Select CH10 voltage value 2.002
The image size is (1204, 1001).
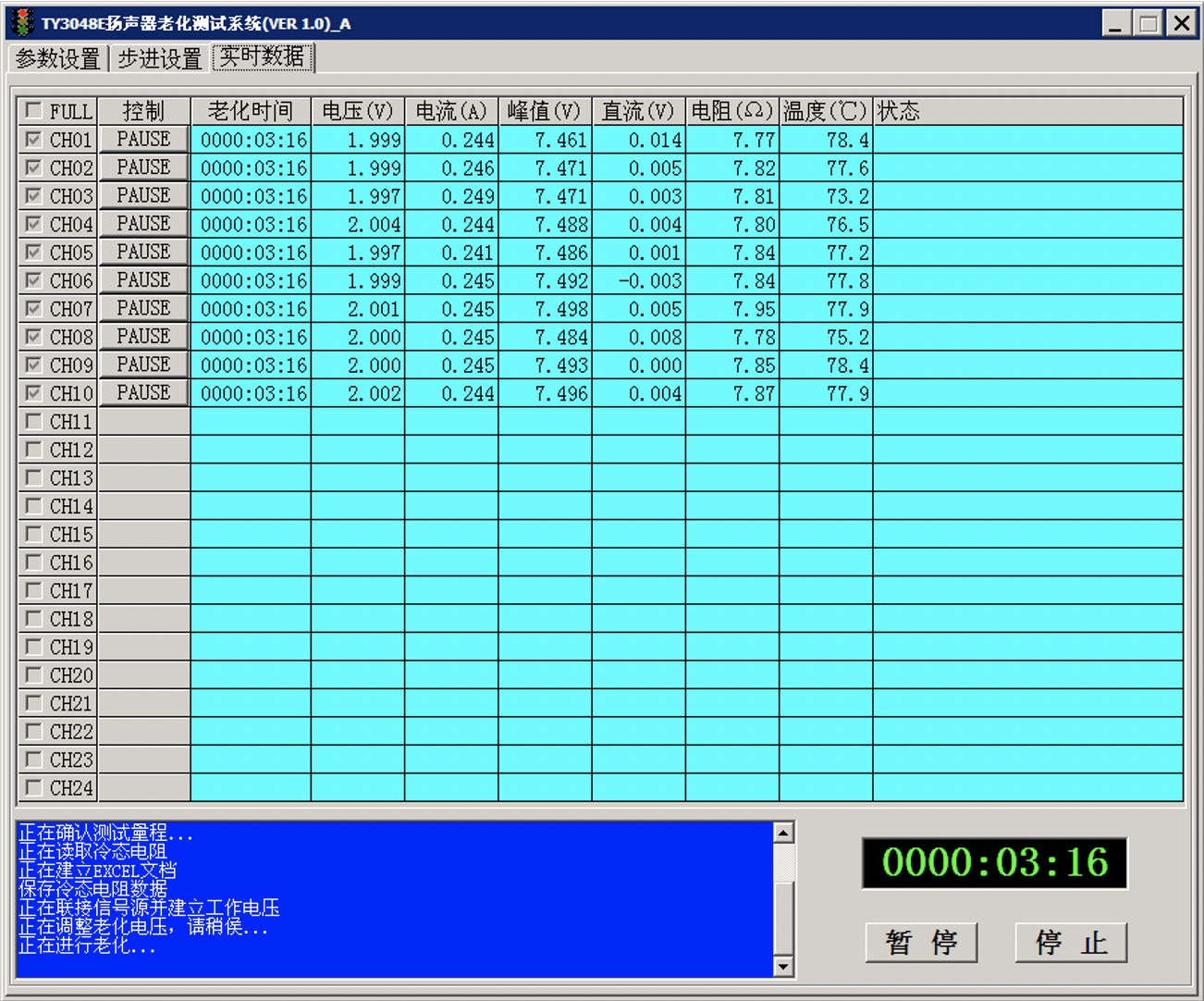358,393
